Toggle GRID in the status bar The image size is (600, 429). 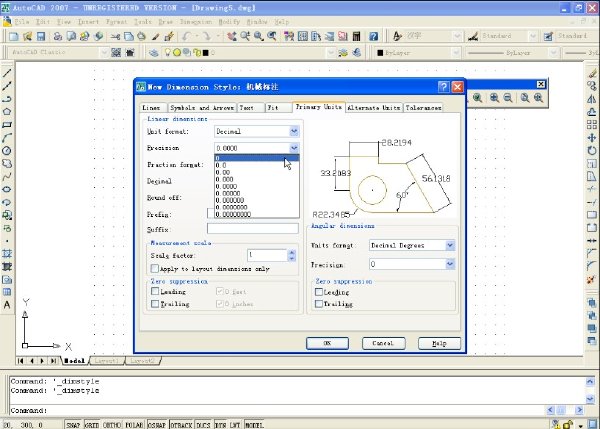92,425
